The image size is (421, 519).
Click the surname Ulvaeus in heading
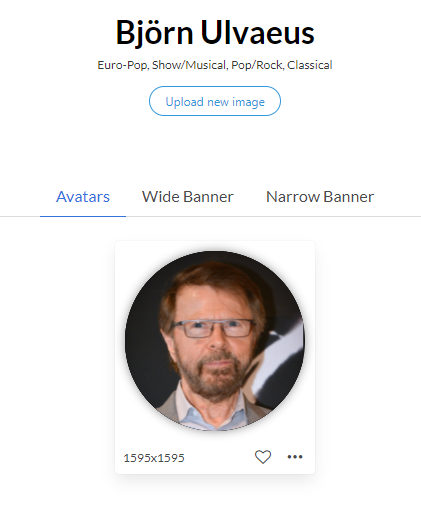click(257, 33)
